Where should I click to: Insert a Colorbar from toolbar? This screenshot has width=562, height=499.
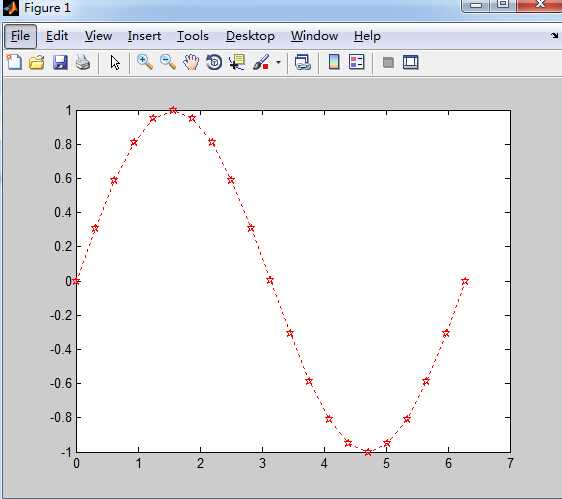(x=334, y=62)
